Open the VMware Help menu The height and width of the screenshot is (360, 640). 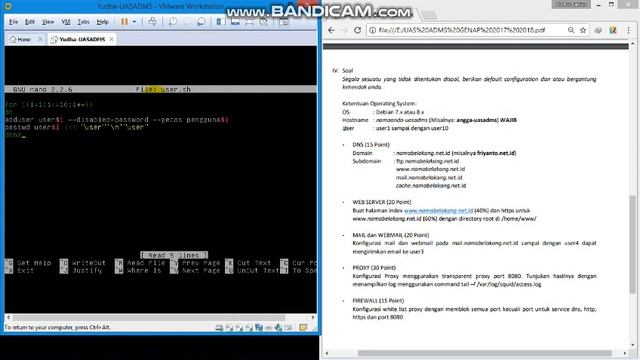(102, 22)
